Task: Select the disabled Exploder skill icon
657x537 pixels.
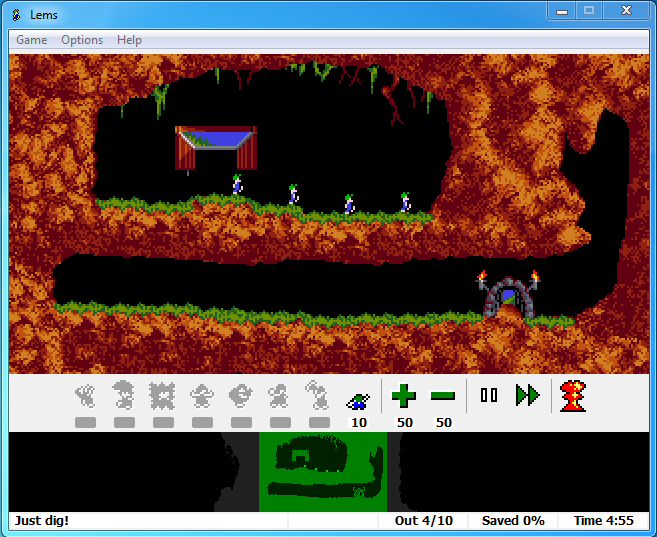Action: pyautogui.click(x=163, y=395)
